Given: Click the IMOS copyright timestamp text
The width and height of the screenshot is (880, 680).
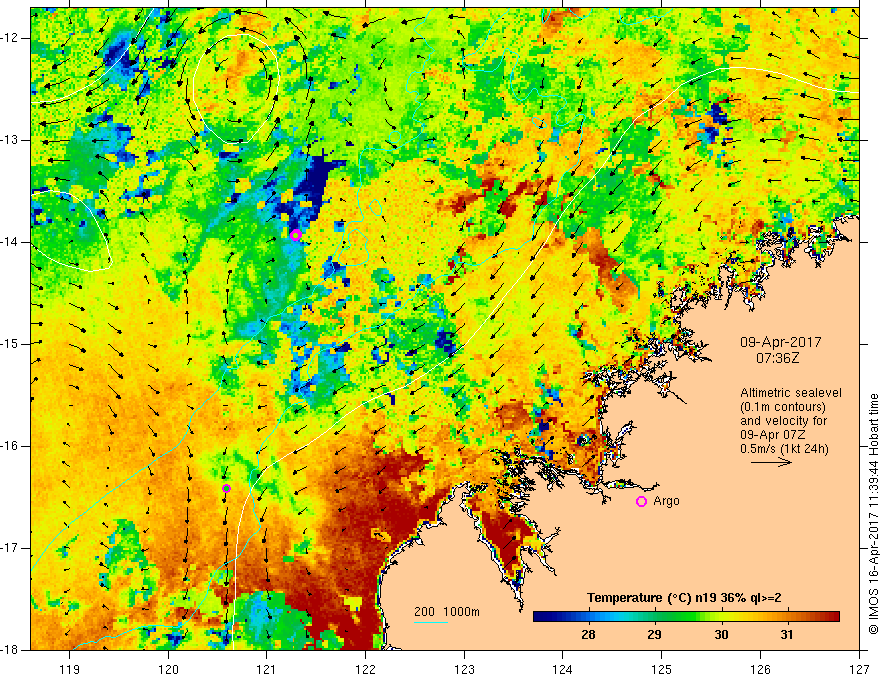Looking at the screenshot, I should 873,514.
